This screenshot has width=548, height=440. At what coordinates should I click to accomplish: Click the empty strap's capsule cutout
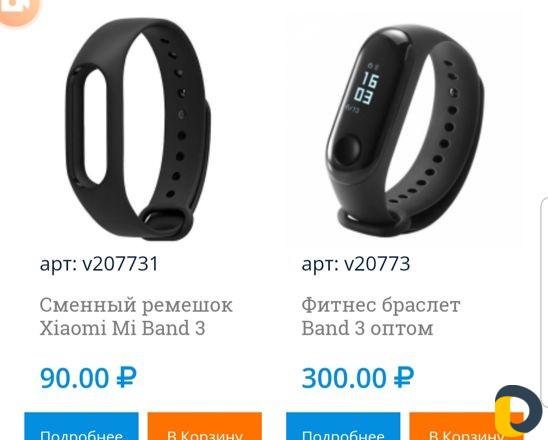[95, 127]
